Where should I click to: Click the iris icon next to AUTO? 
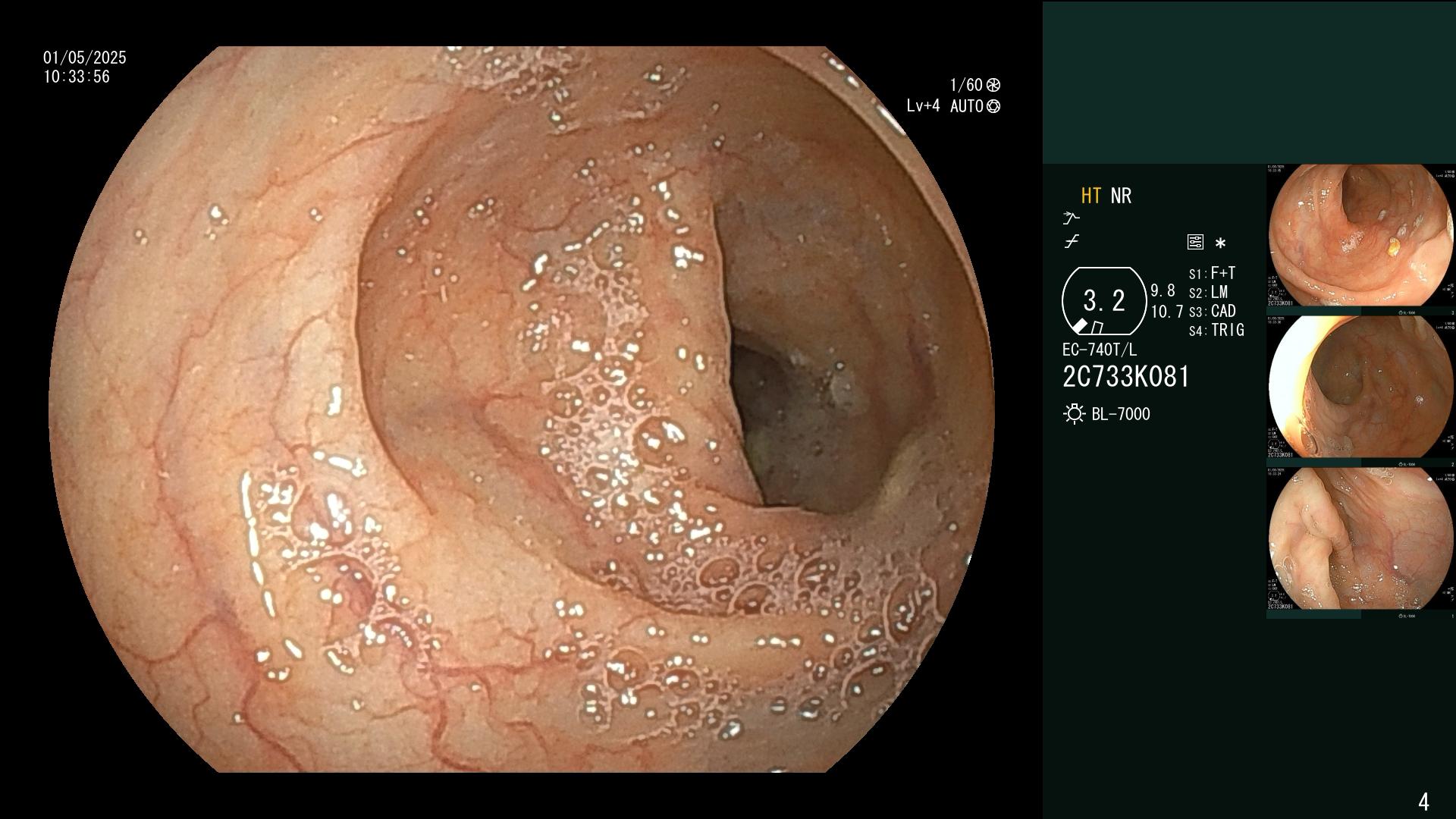coord(993,106)
